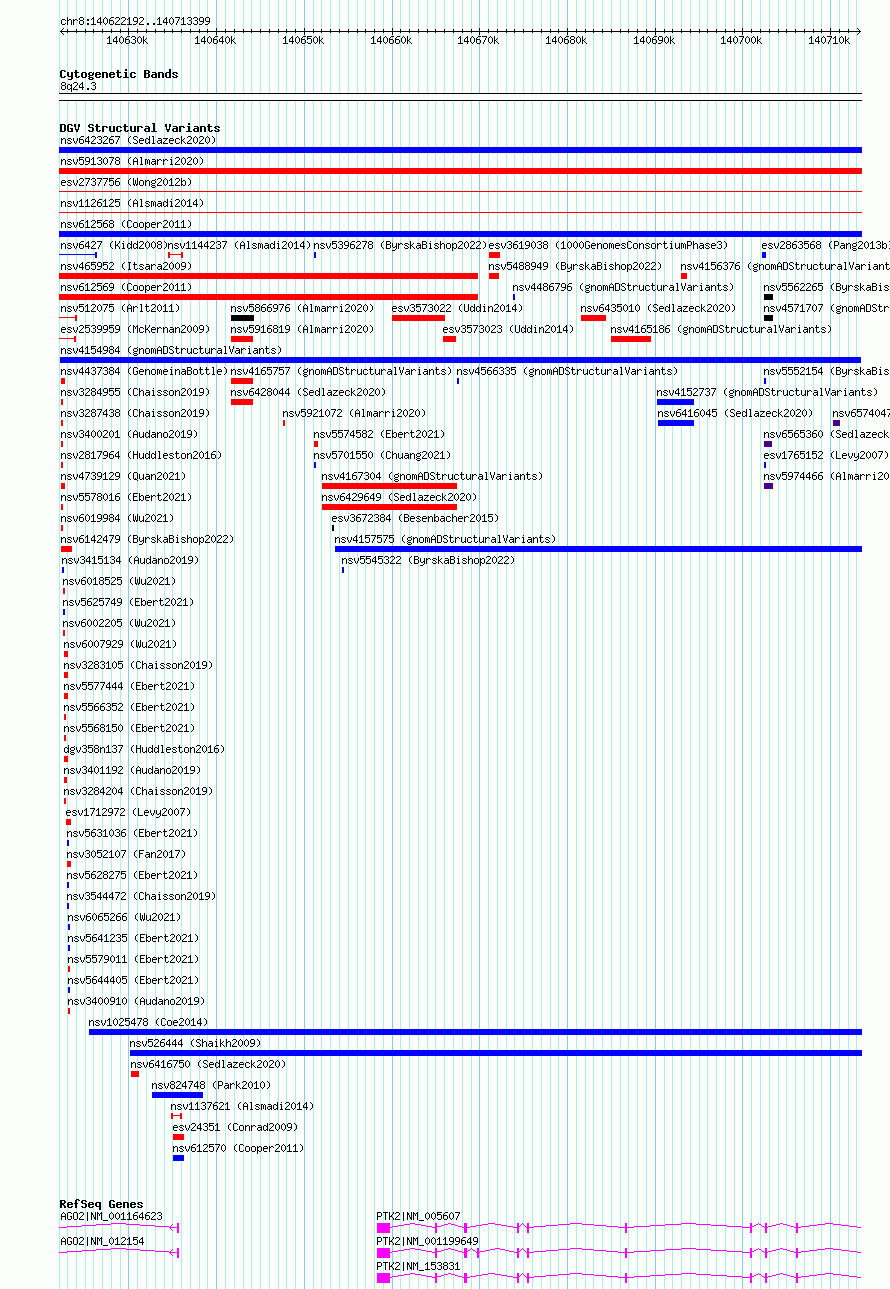Select the nsv3284955 (Chaisson2019) variant label
Viewport: 890px width, 1289px height.
click(x=135, y=392)
